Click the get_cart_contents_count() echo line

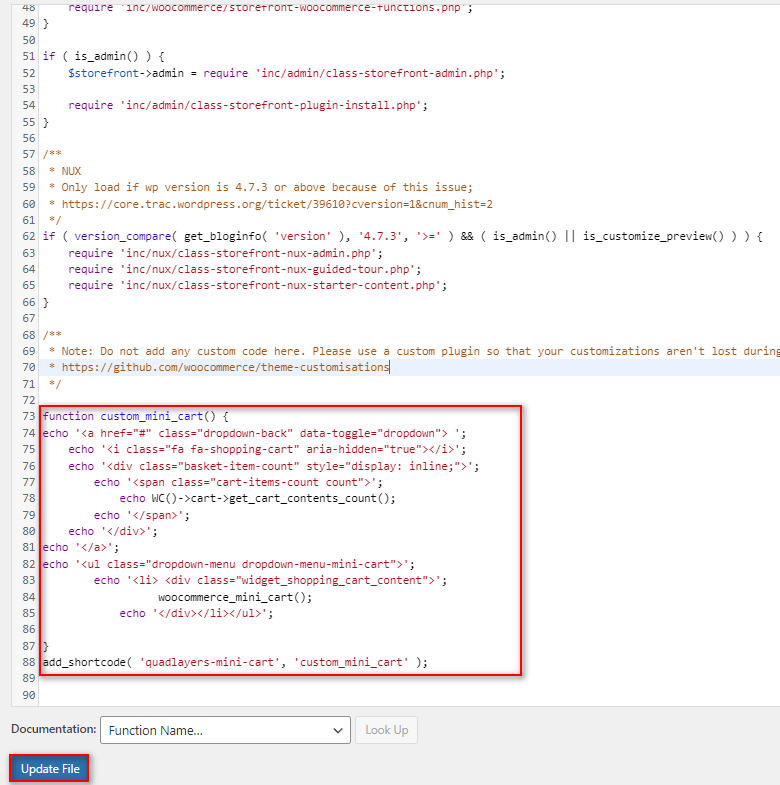[257, 498]
